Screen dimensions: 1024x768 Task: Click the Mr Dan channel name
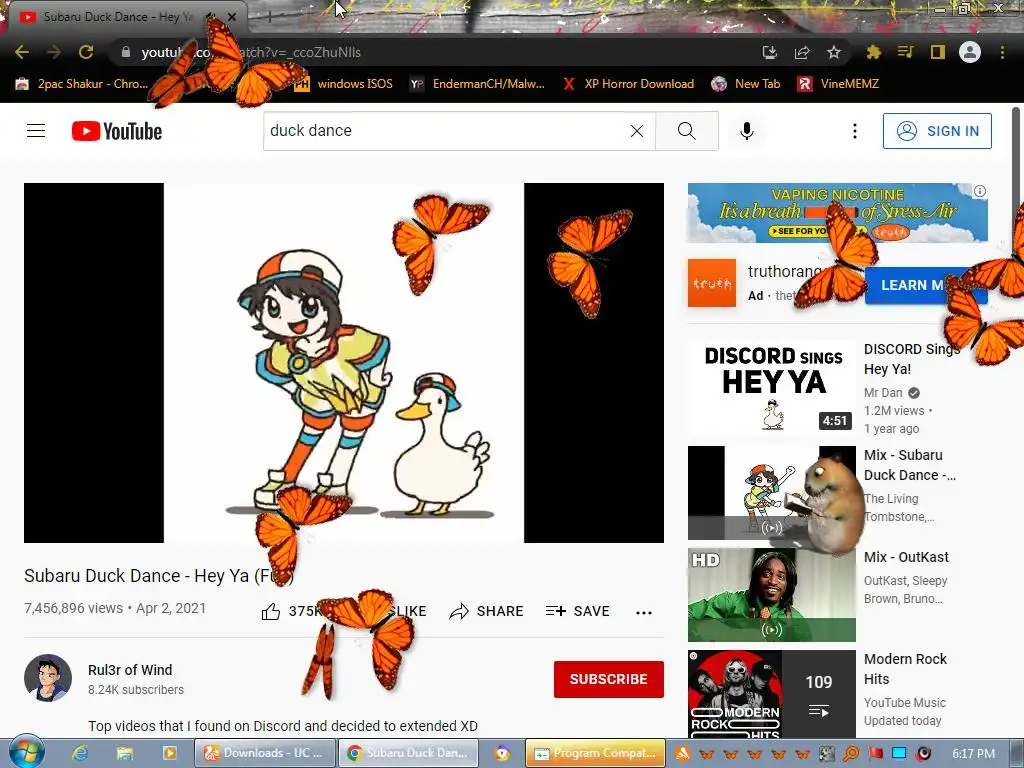tap(883, 392)
